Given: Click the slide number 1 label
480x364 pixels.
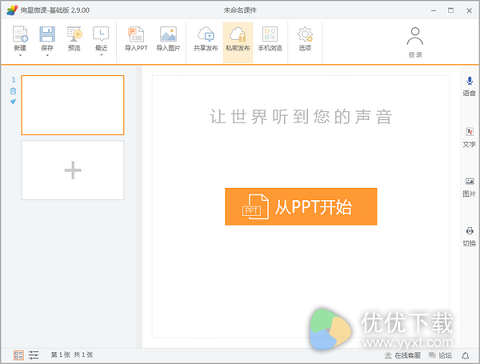Looking at the screenshot, I should pyautogui.click(x=13, y=80).
